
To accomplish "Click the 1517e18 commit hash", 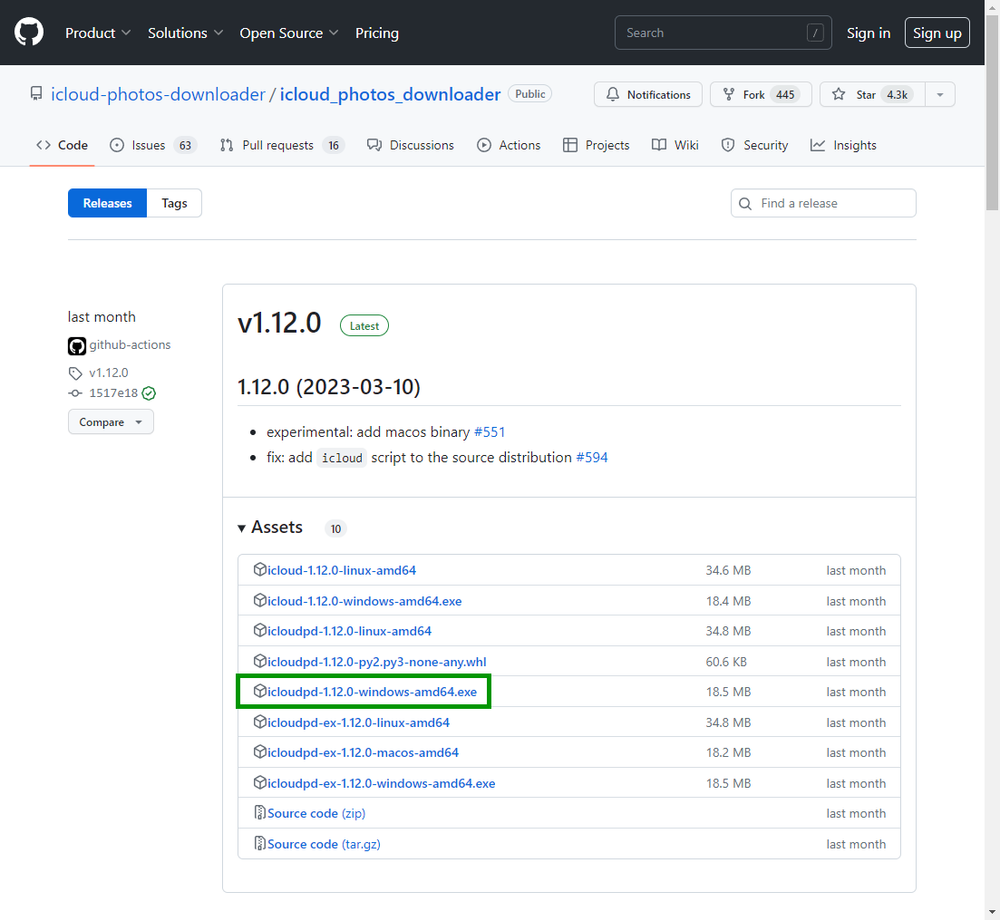I will (x=114, y=393).
